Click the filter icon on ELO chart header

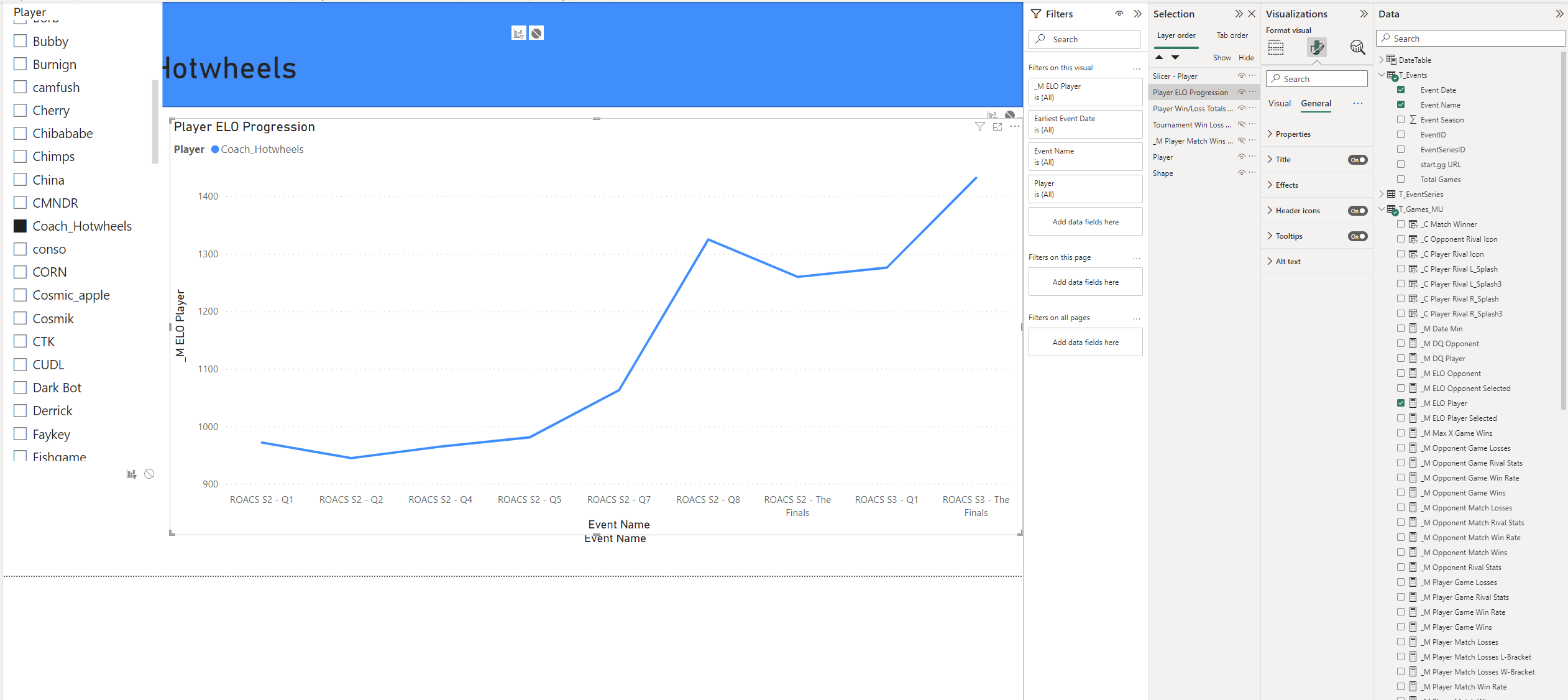pyautogui.click(x=980, y=127)
